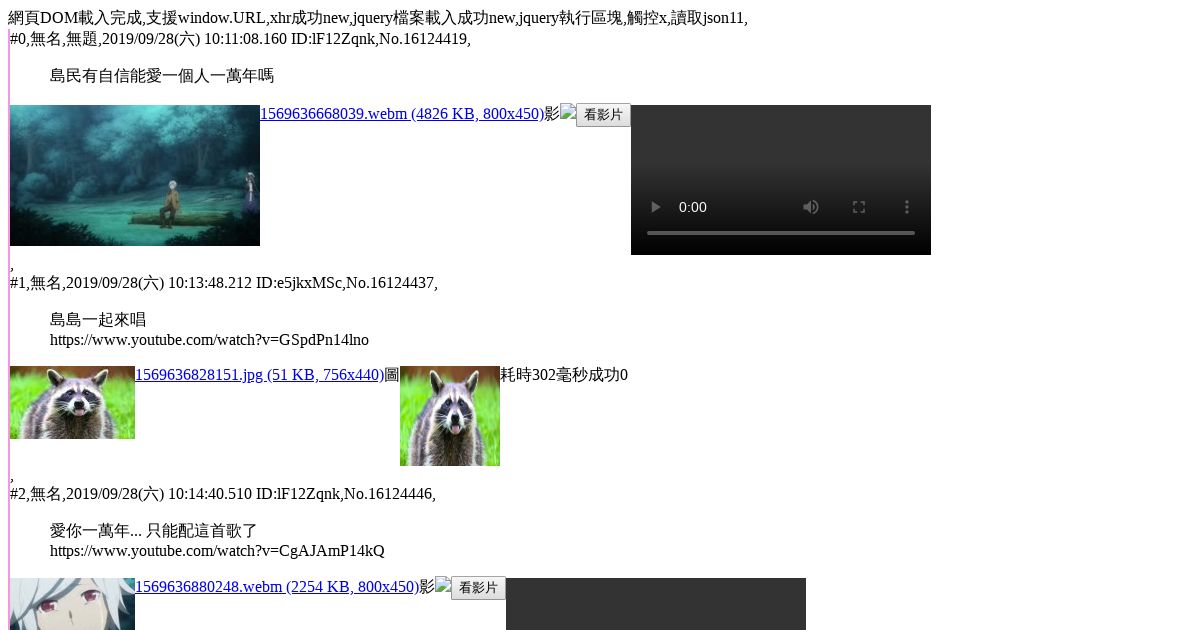1200x630 pixels.
Task: Click text 愛你一萬年... 只能配這首歌了
Action: [154, 531]
